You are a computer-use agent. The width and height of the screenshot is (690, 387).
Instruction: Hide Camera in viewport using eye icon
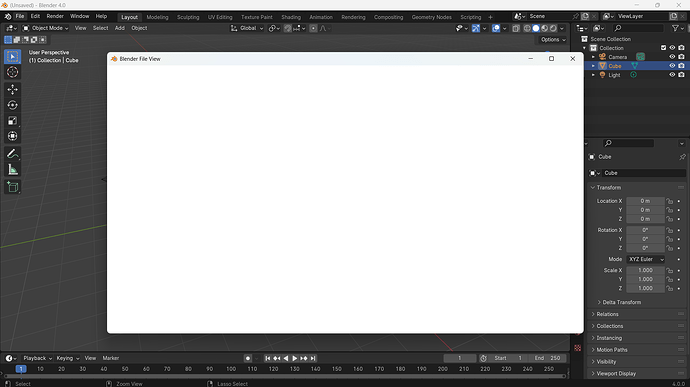672,57
